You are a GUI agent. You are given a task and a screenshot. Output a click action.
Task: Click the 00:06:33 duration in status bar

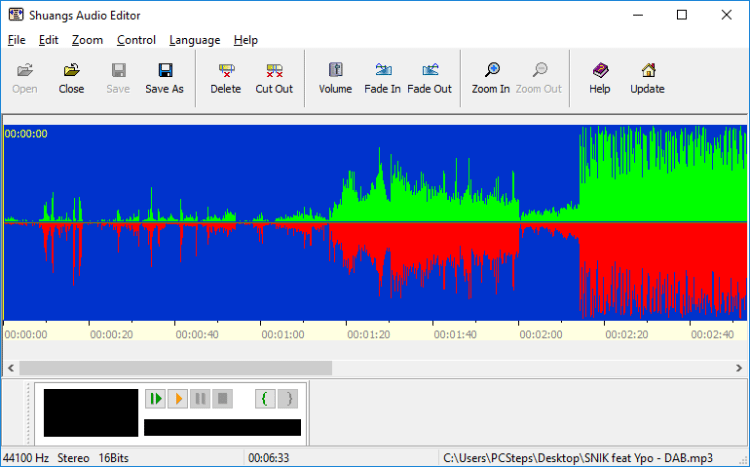[269, 458]
